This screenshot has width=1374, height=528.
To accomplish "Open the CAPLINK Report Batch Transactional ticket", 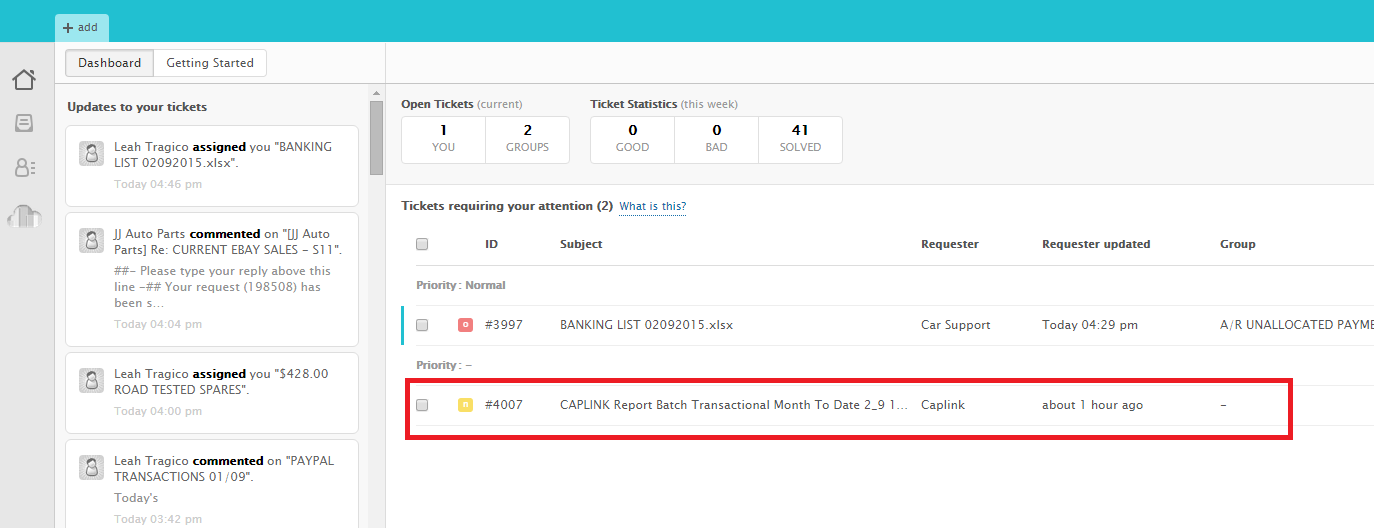I will pos(733,405).
